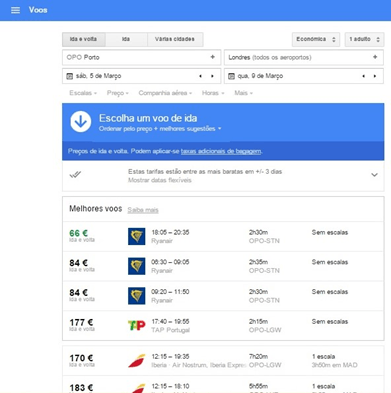Click Ryanair logo of 18:05 flight
This screenshot has height=393, width=391.
[137, 236]
